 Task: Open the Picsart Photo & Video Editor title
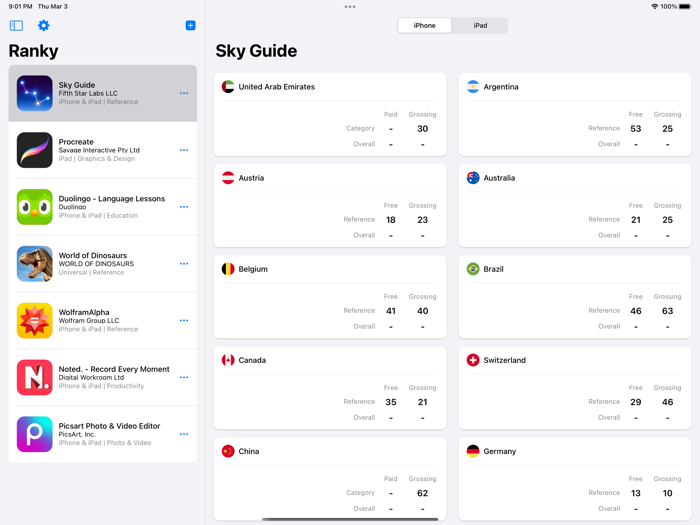[109, 425]
